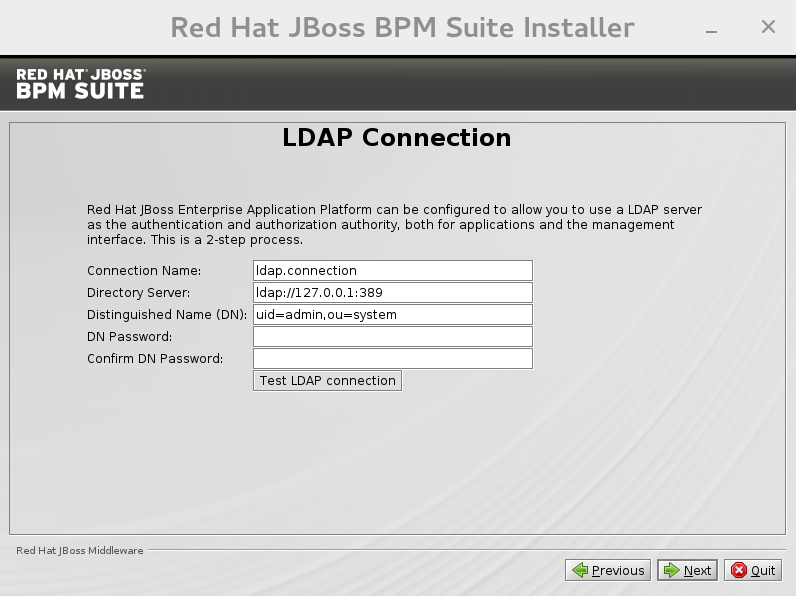Go to the next step with Next

pos(686,570)
